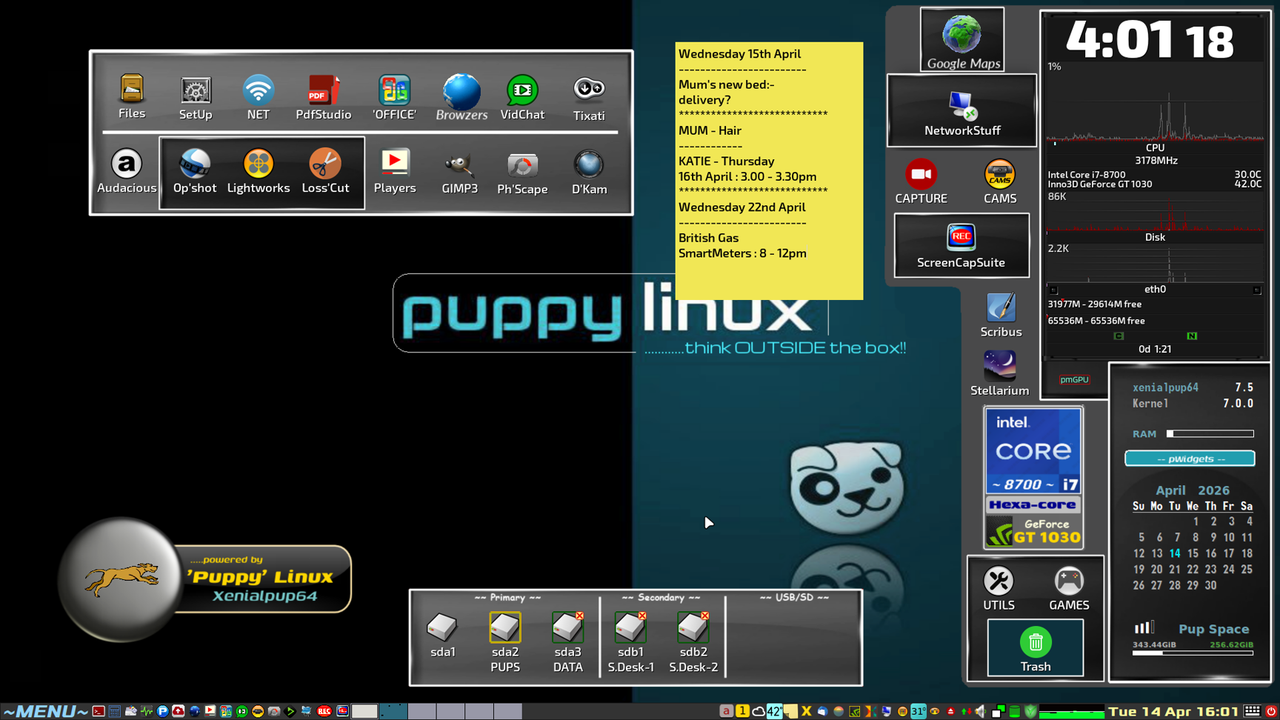Open the on-screen keyboard tray icon
Image resolution: width=1280 pixels, height=720 pixels.
pos(1252,711)
